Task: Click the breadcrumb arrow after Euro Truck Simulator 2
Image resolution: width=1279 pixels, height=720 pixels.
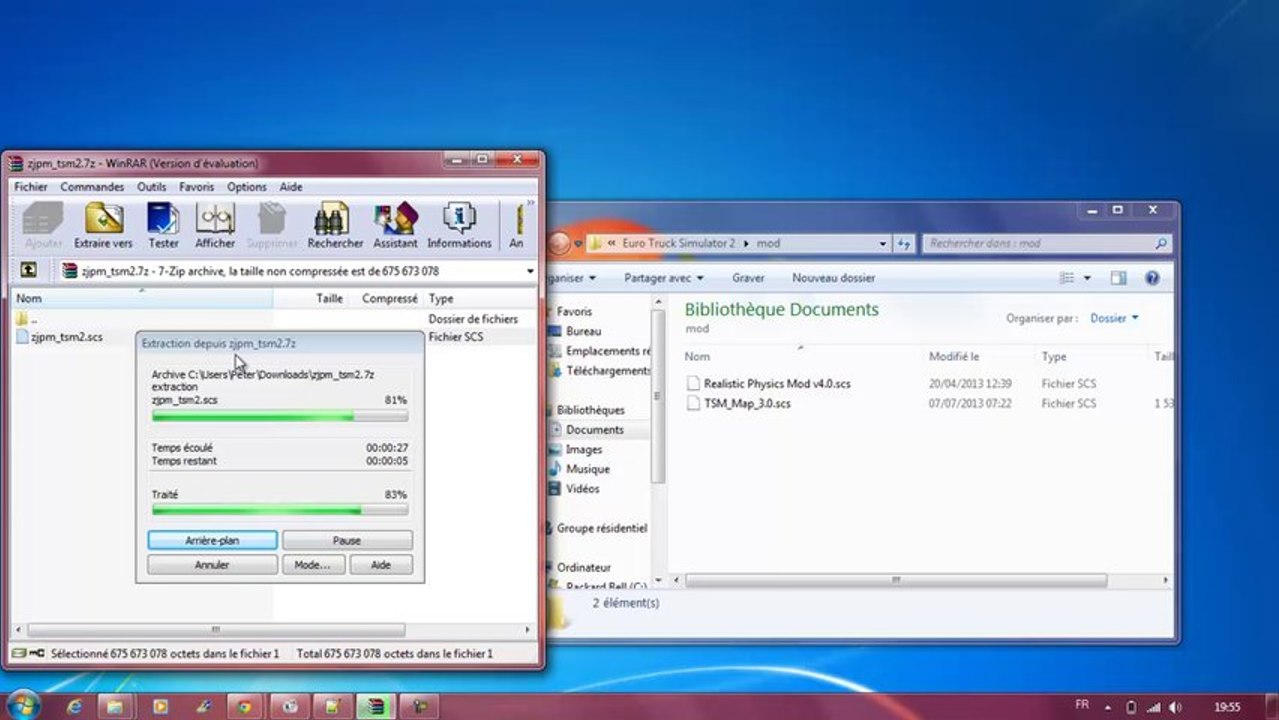Action: (746, 243)
